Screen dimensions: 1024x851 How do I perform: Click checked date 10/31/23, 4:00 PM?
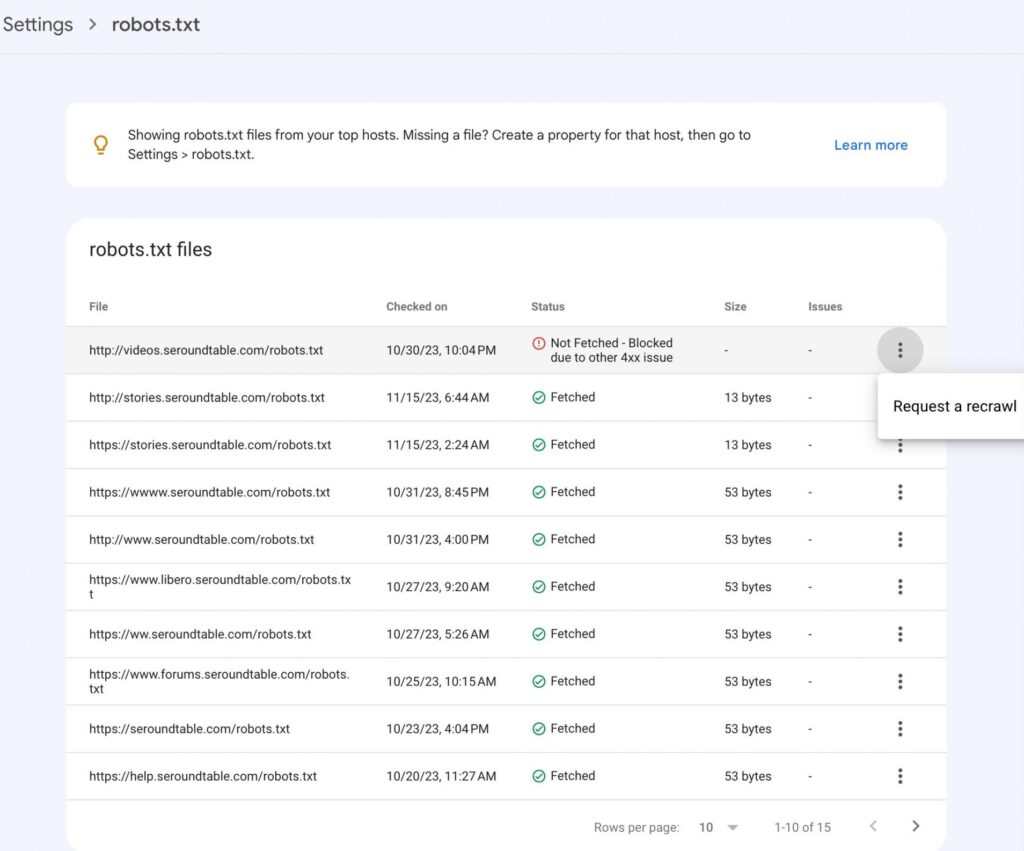coord(438,539)
